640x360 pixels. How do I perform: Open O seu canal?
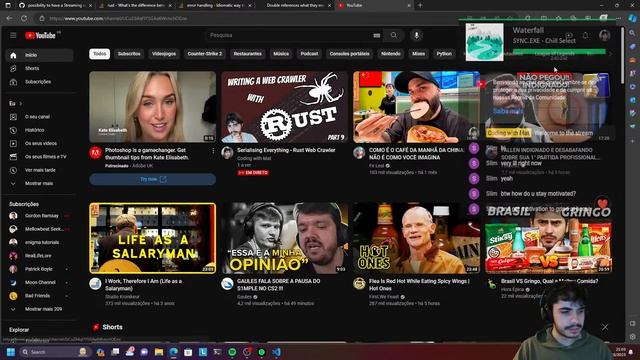point(40,117)
